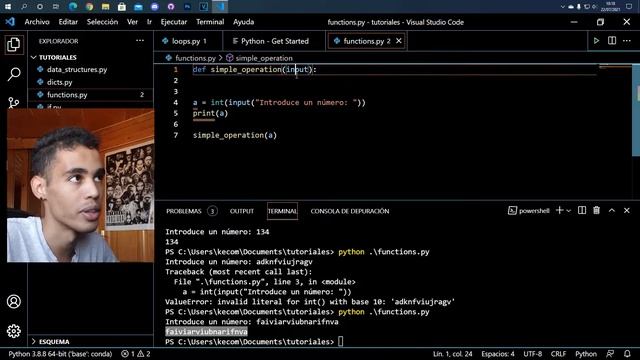
Task: Select Python language mode in status bar
Action: point(586,354)
